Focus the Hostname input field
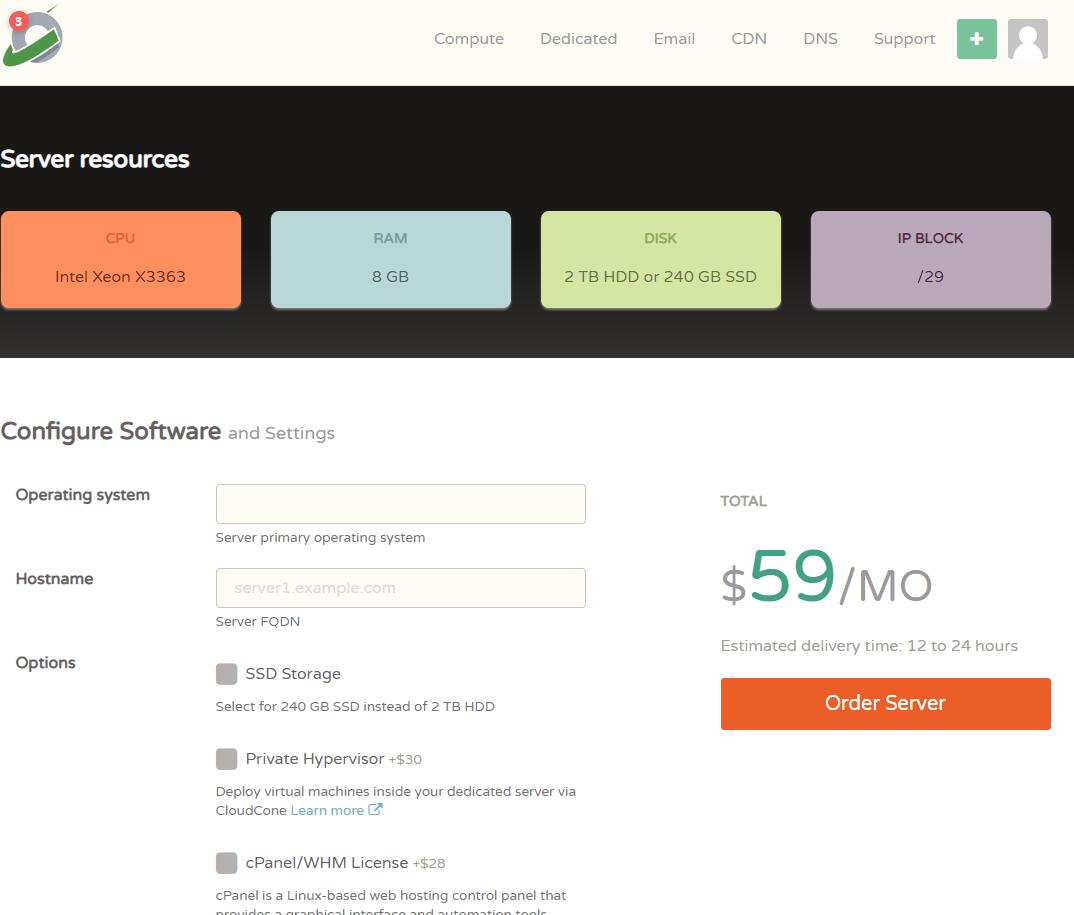 pyautogui.click(x=401, y=588)
